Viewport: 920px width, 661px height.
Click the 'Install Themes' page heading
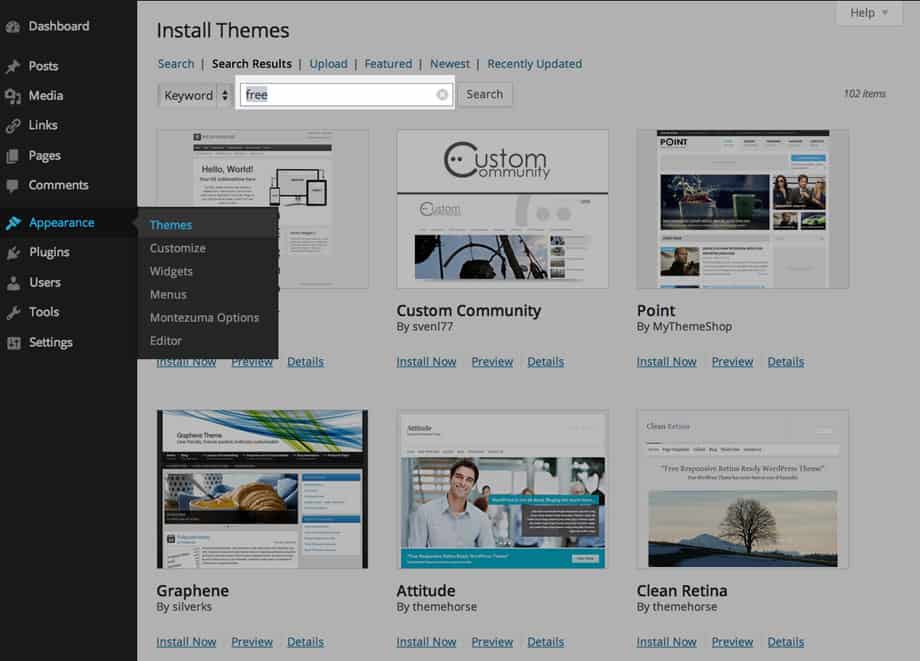pos(223,30)
